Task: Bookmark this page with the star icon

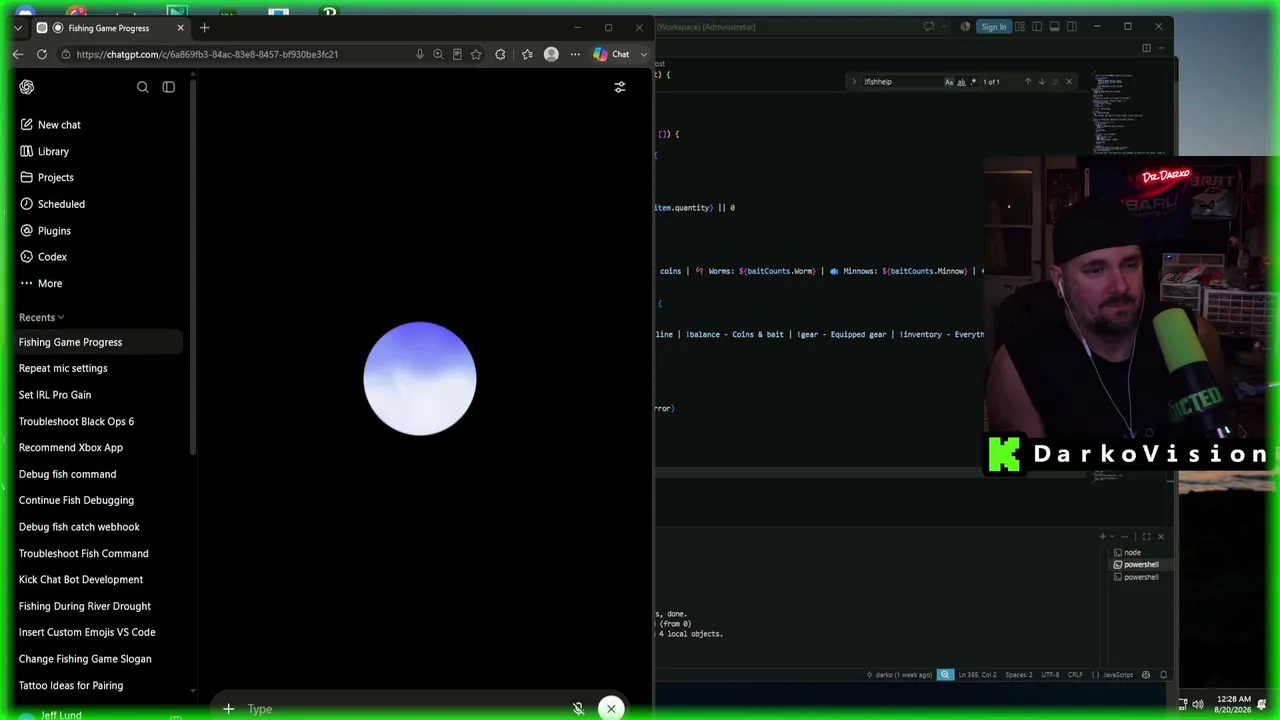Action: [x=476, y=54]
